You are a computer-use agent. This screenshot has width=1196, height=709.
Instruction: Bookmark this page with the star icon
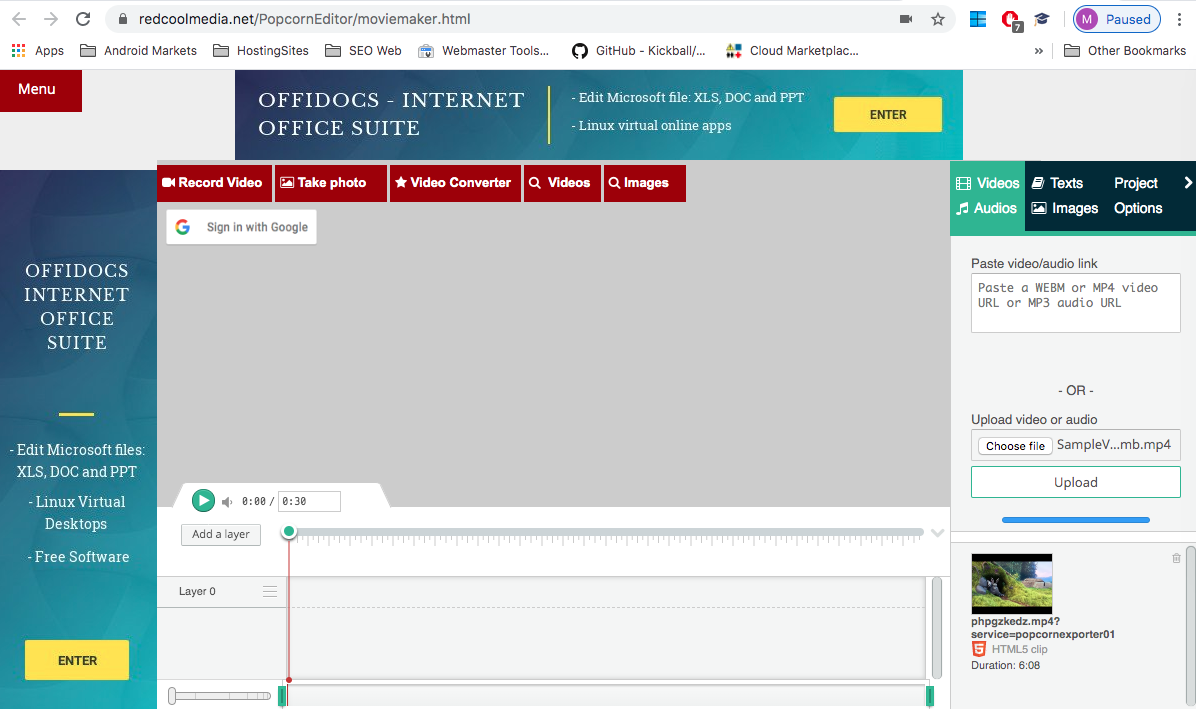point(937,19)
